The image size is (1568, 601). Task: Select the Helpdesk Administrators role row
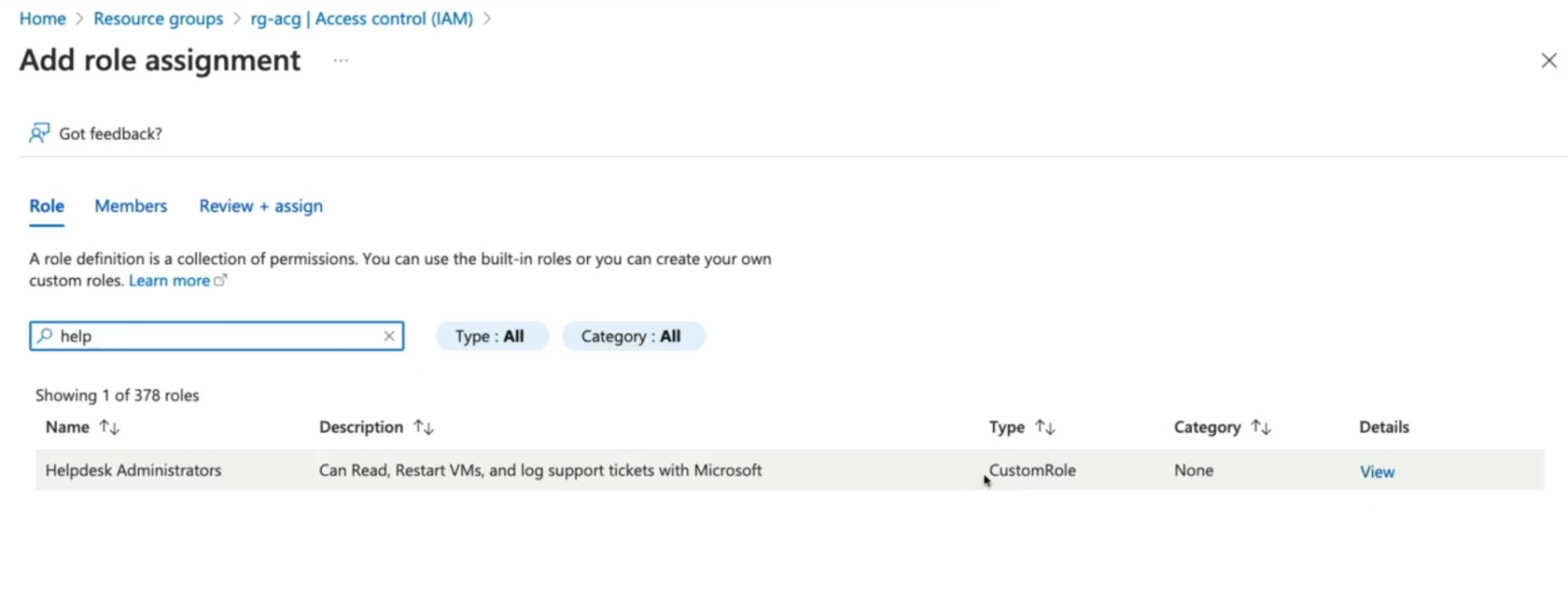point(133,471)
